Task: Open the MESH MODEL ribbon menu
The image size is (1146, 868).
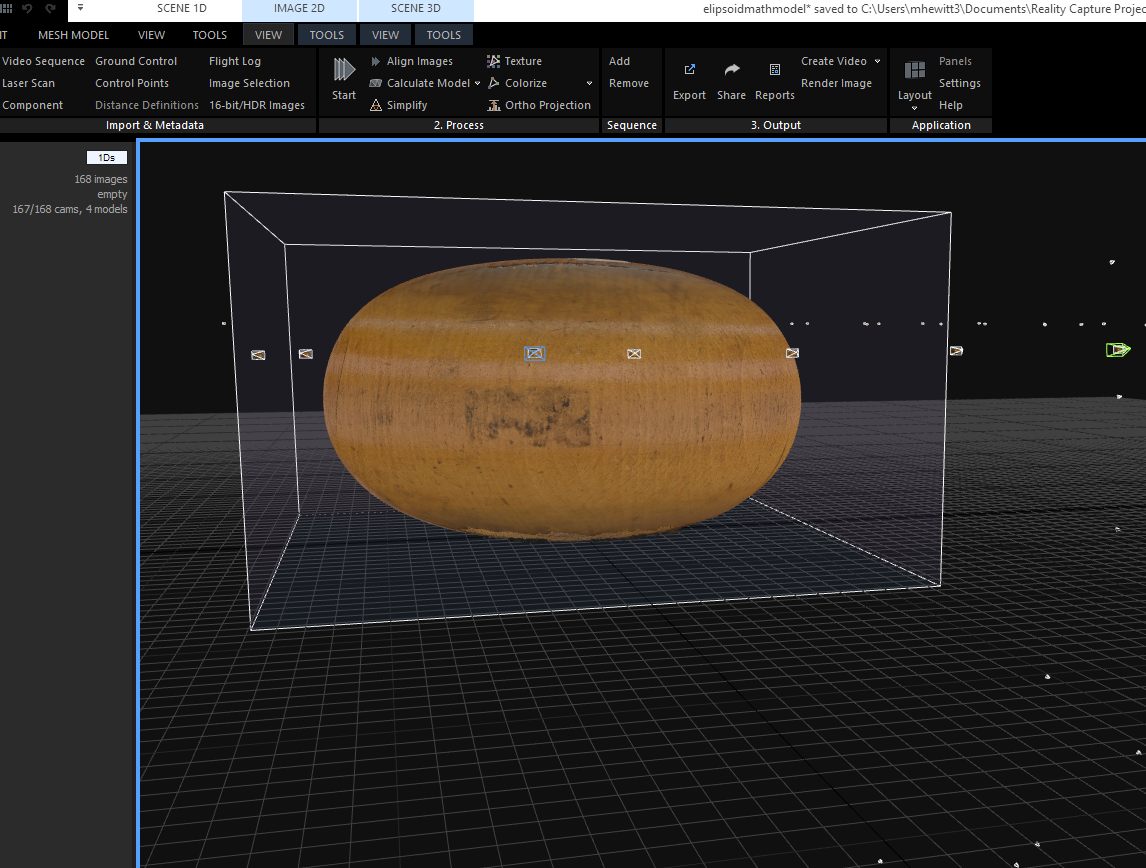Action: [73, 34]
